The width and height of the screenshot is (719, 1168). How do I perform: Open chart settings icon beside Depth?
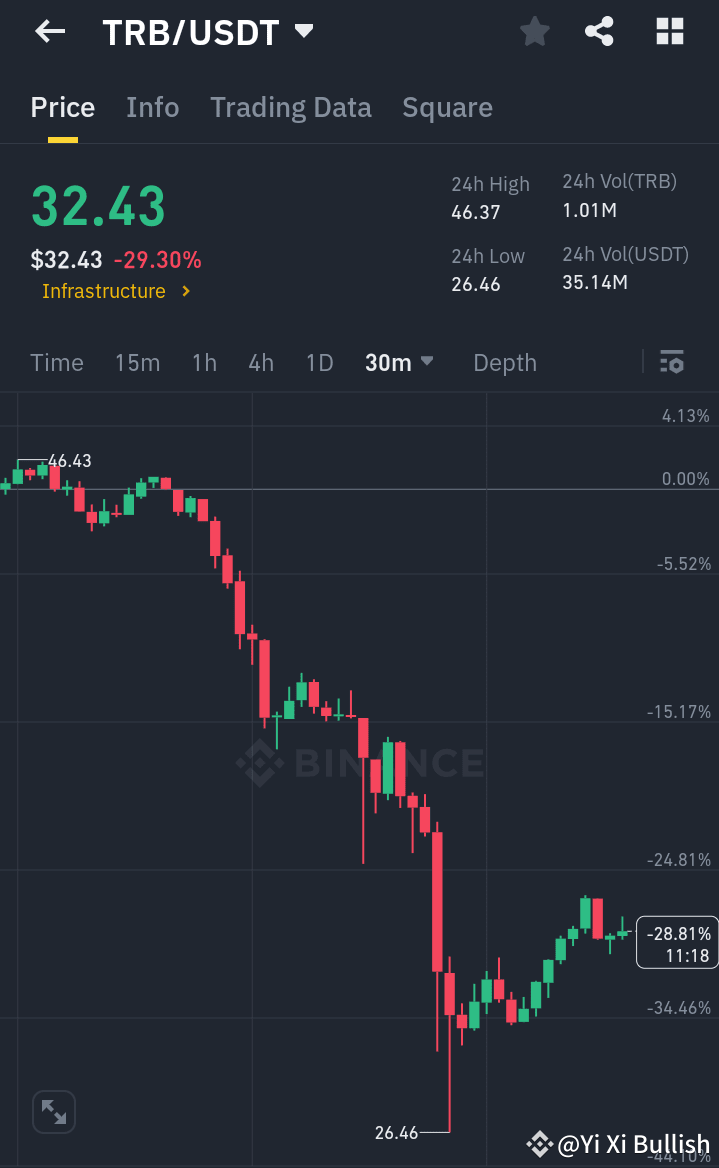click(x=671, y=363)
